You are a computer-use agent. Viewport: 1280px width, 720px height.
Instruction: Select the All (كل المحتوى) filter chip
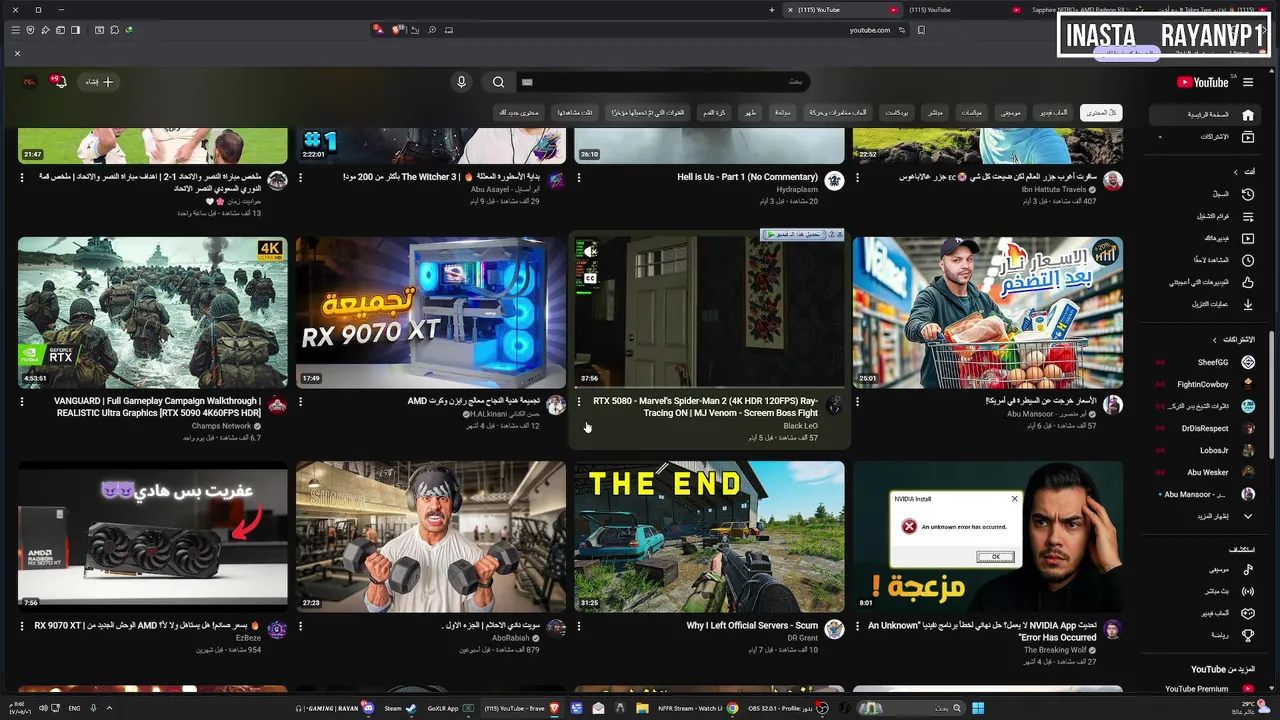tap(1100, 112)
